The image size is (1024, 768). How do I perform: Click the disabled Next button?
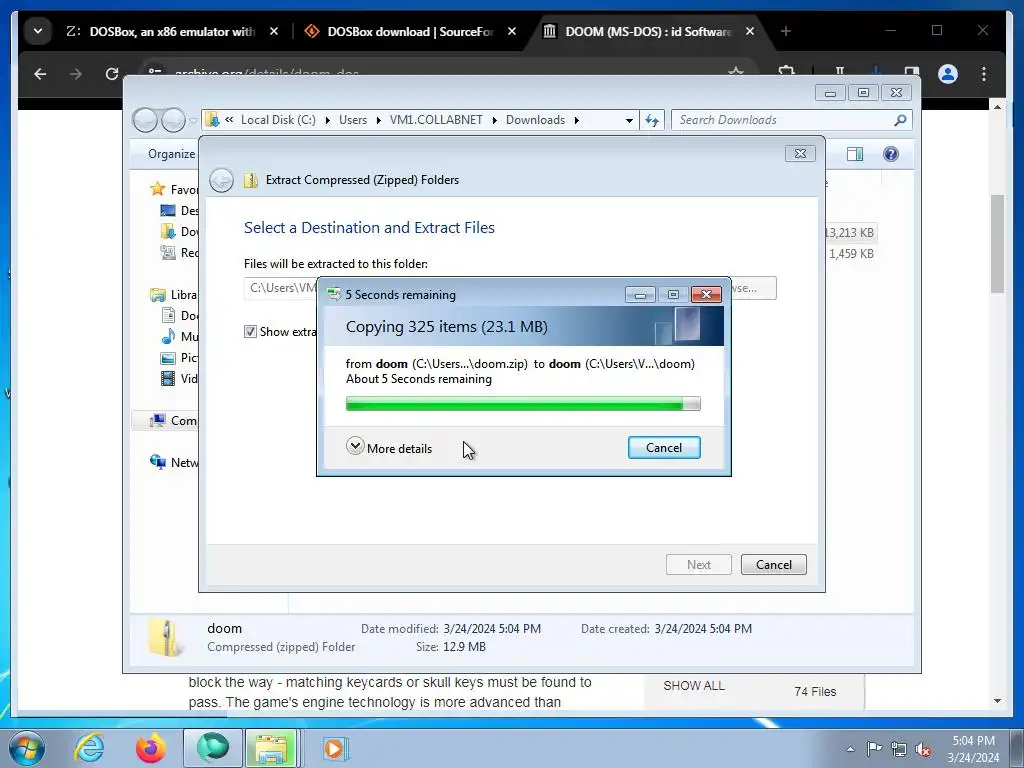click(698, 564)
